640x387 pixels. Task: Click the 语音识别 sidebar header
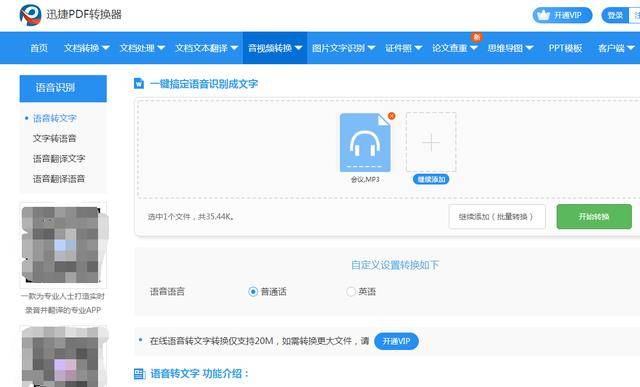point(63,88)
